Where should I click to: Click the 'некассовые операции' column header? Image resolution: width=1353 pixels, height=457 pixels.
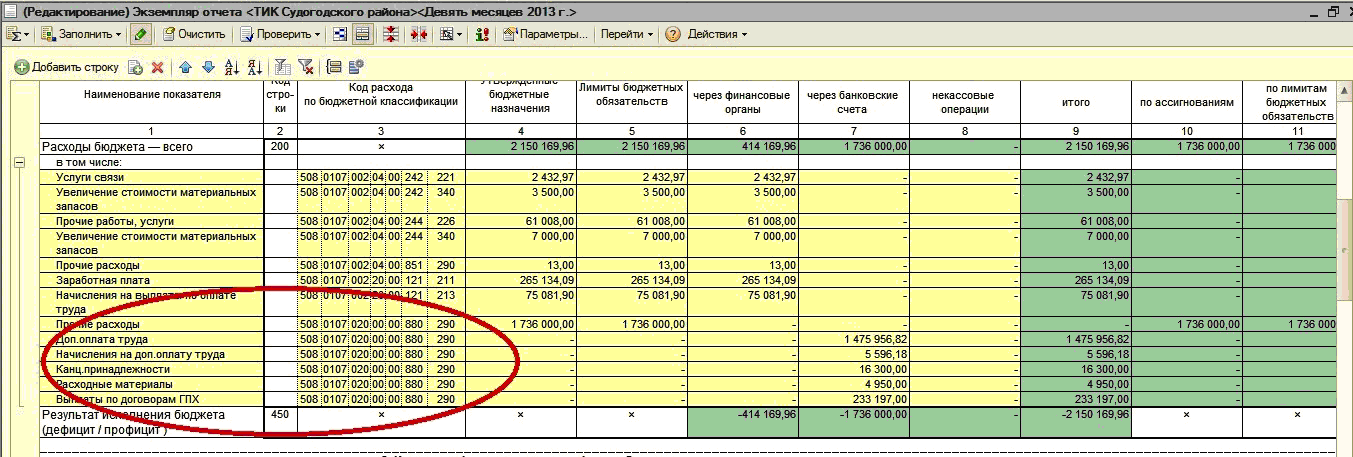click(x=965, y=102)
